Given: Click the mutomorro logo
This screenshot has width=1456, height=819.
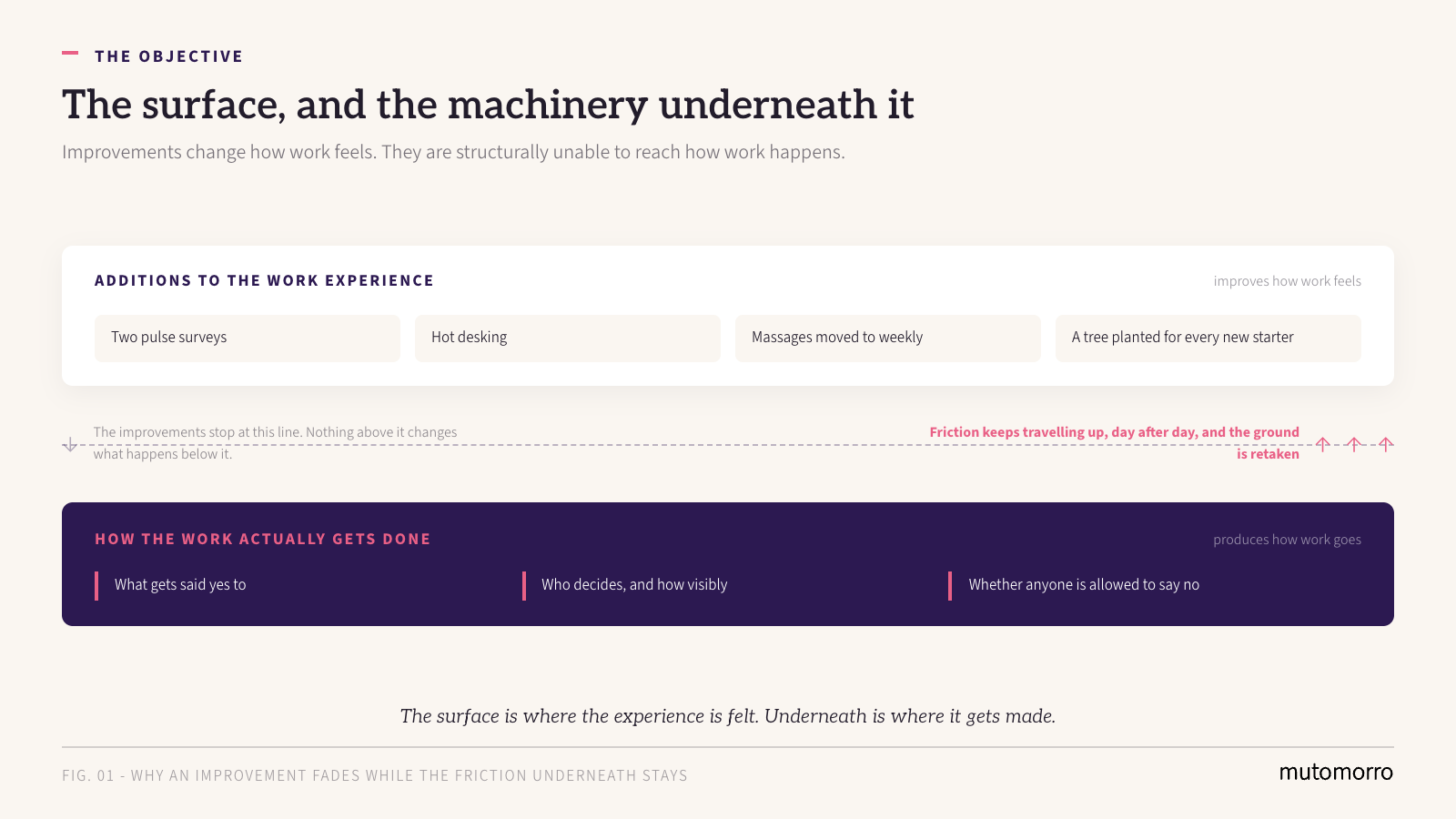Looking at the screenshot, I should [1336, 772].
